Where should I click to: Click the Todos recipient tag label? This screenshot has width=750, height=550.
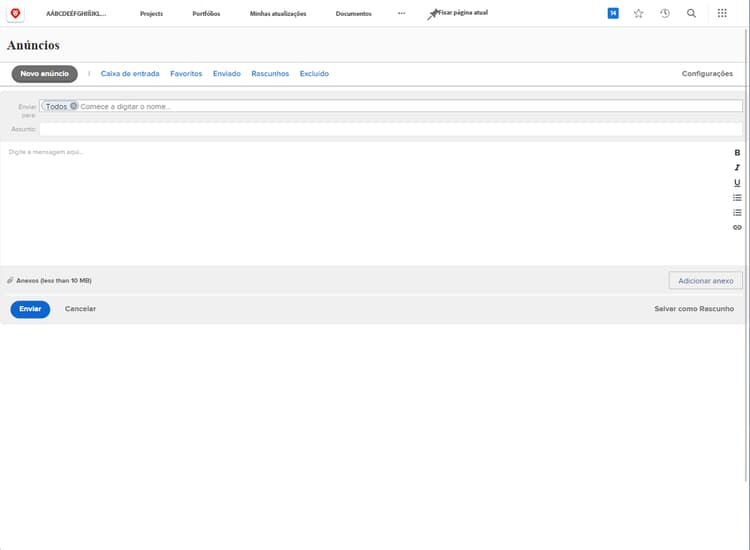coord(56,106)
